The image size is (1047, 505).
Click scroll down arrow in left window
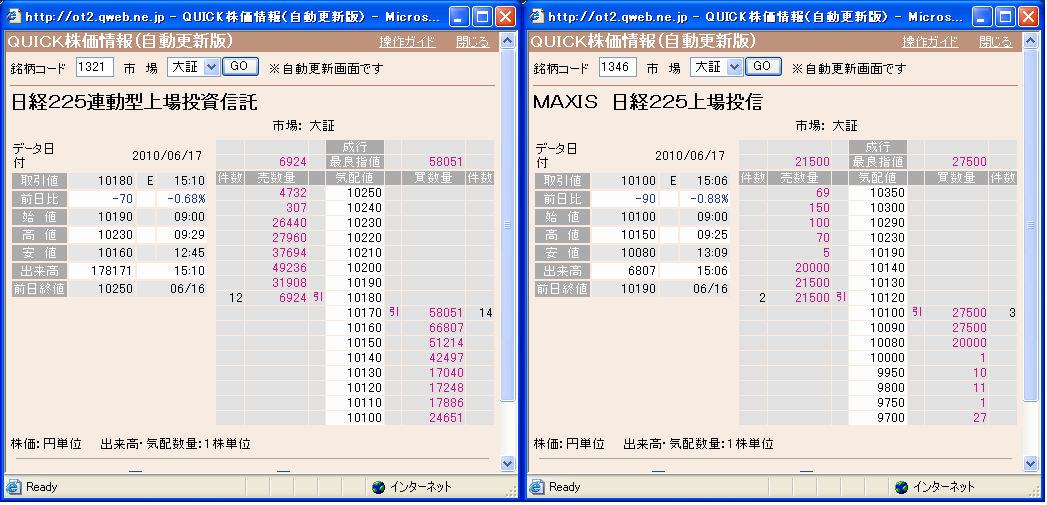tap(507, 463)
